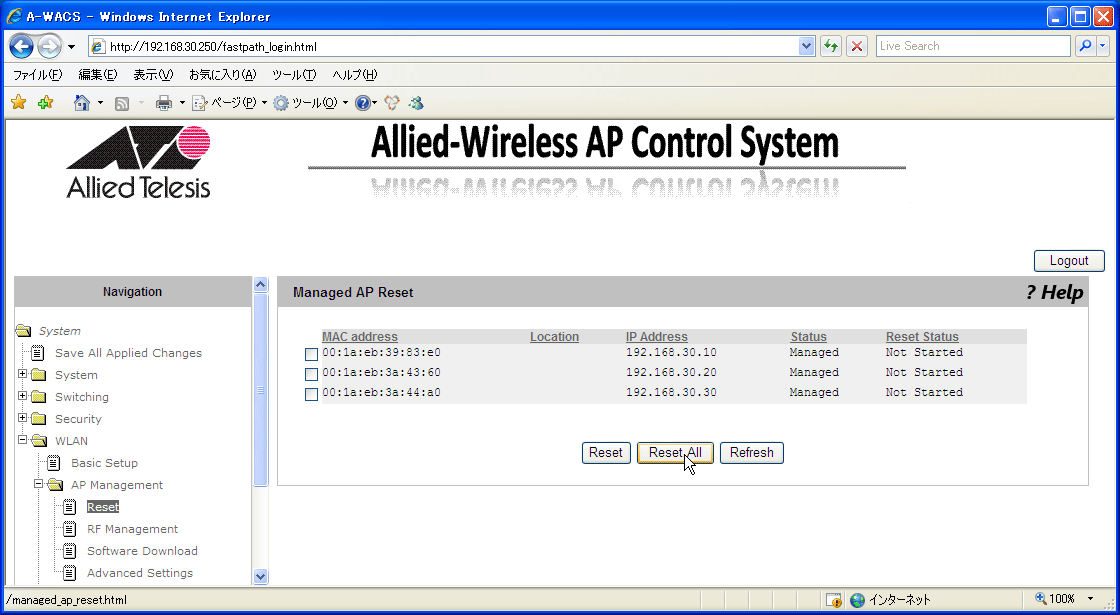Check the box for 00:1a:eb:39:83:e0
The width and height of the screenshot is (1120, 615).
[x=311, y=354]
